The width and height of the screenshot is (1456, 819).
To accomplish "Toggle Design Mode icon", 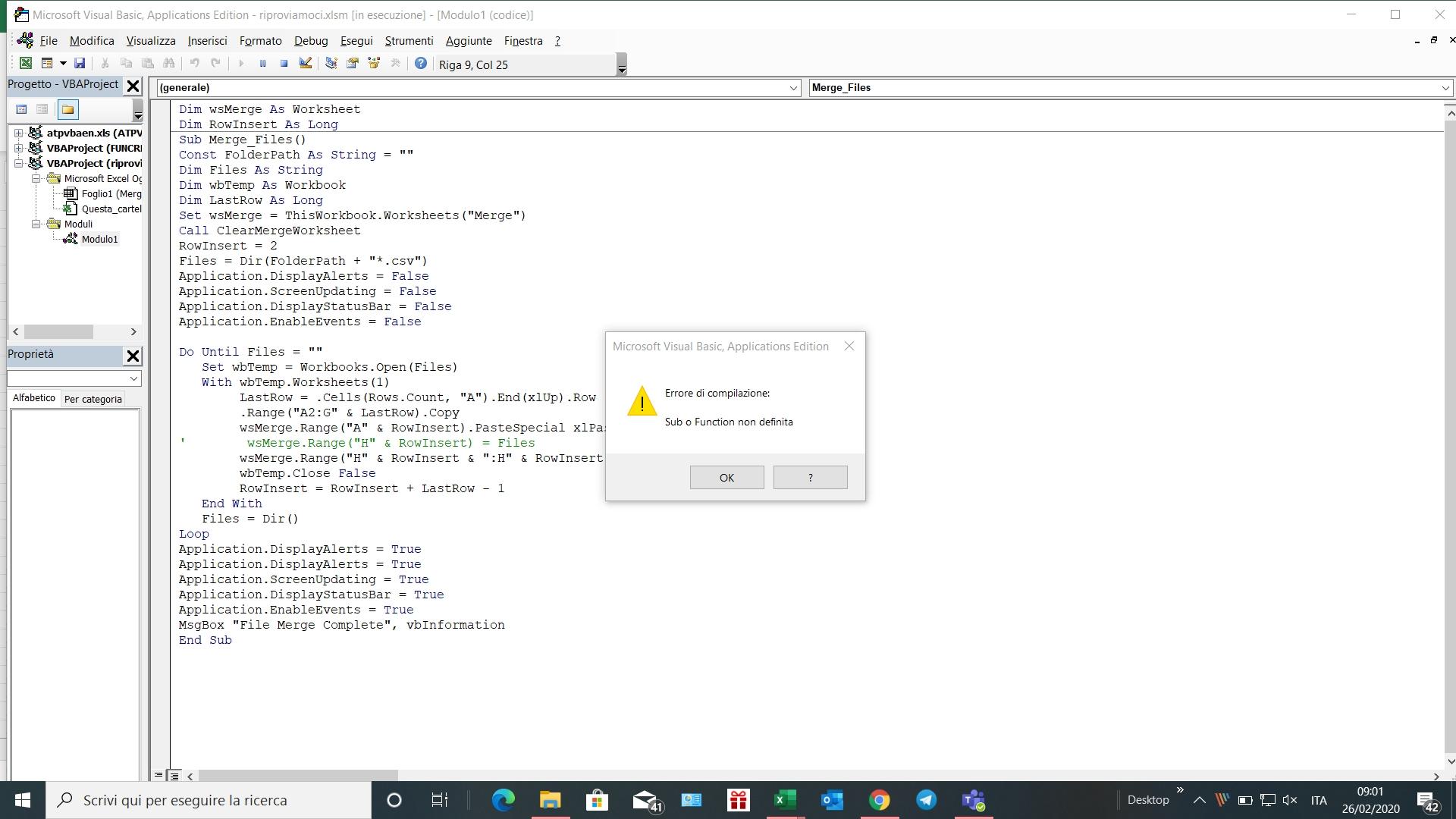I will click(306, 64).
